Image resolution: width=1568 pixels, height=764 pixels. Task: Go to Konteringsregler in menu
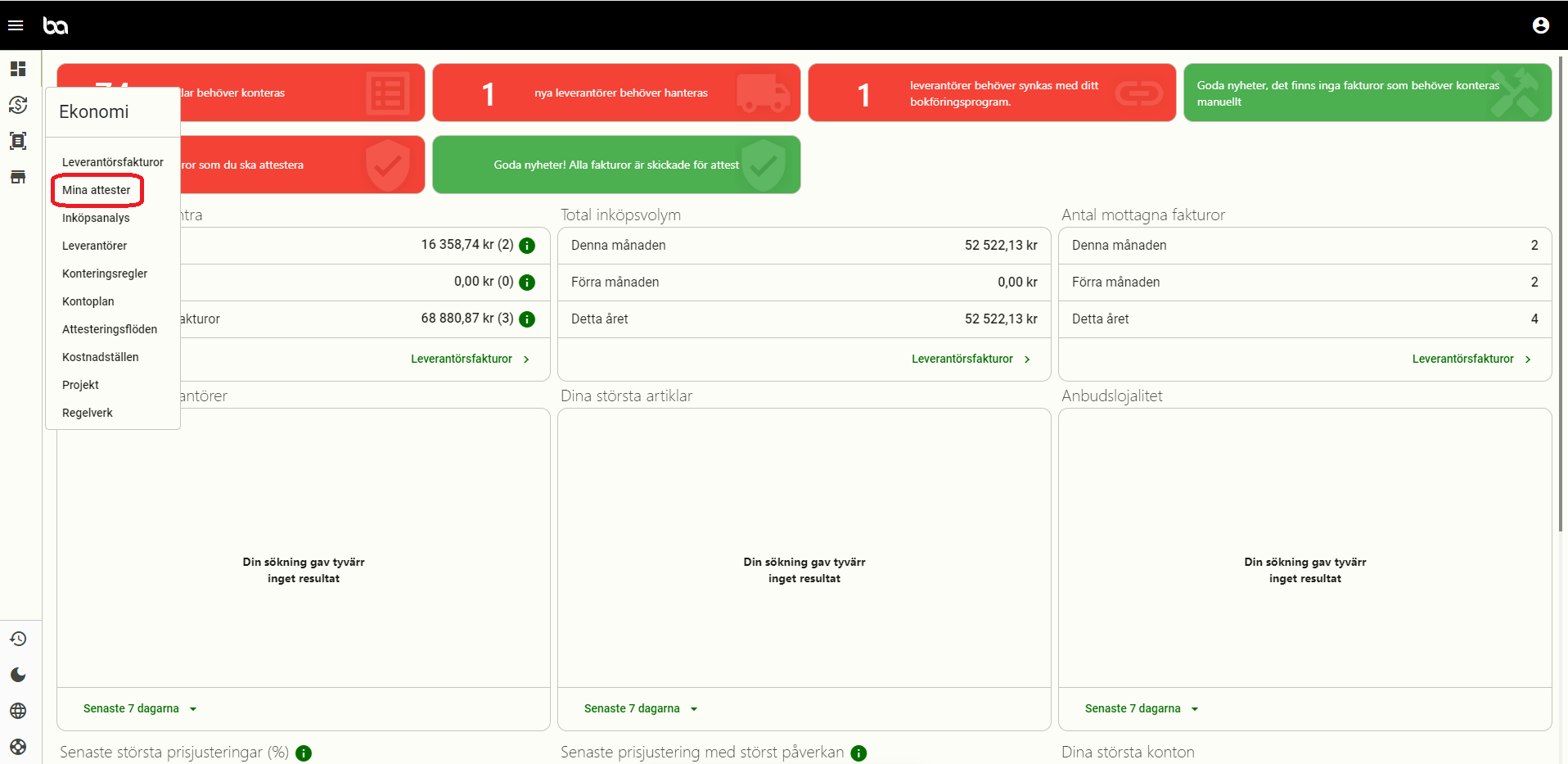105,274
